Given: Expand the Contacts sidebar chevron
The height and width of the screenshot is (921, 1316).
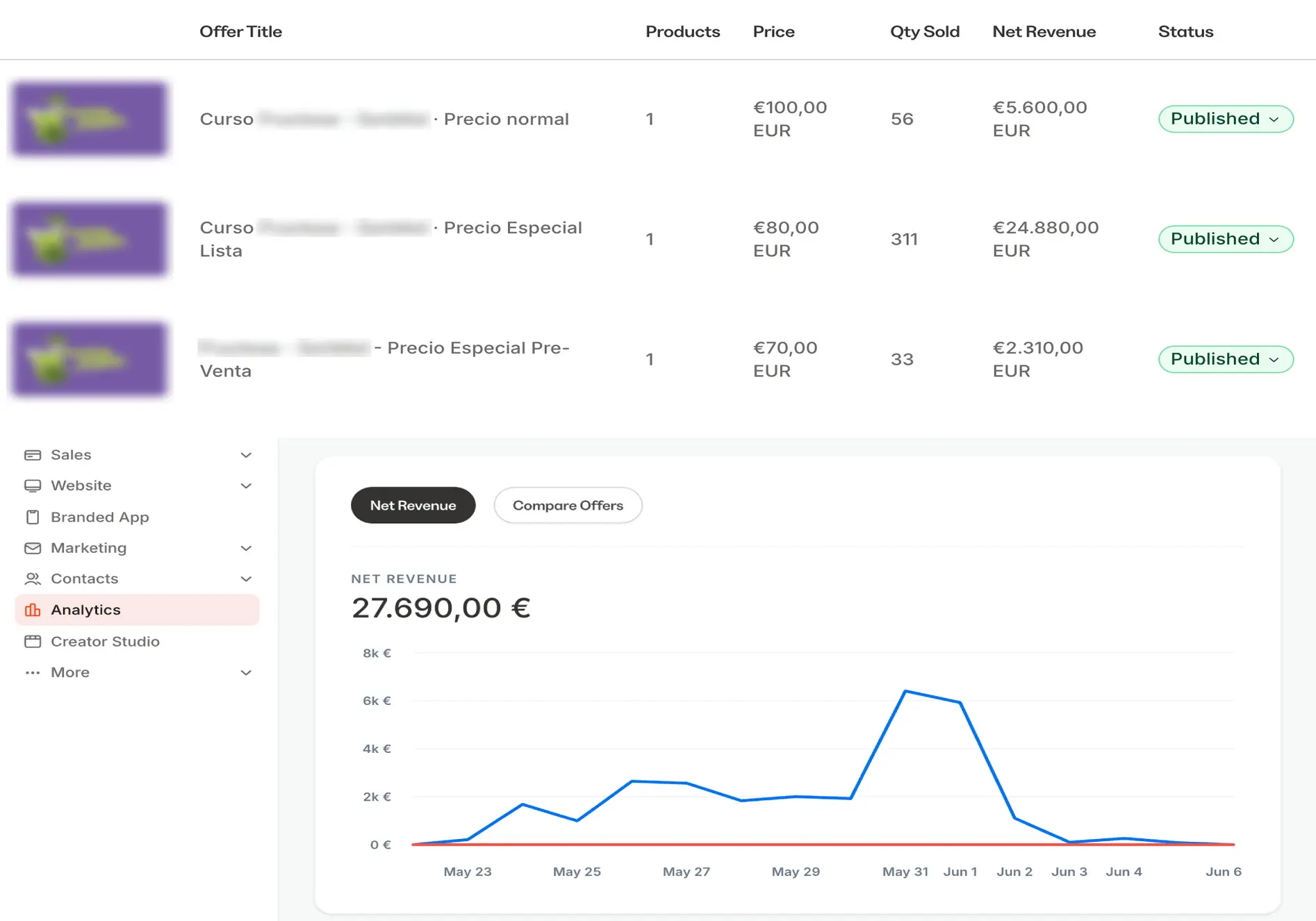Looking at the screenshot, I should [x=245, y=579].
